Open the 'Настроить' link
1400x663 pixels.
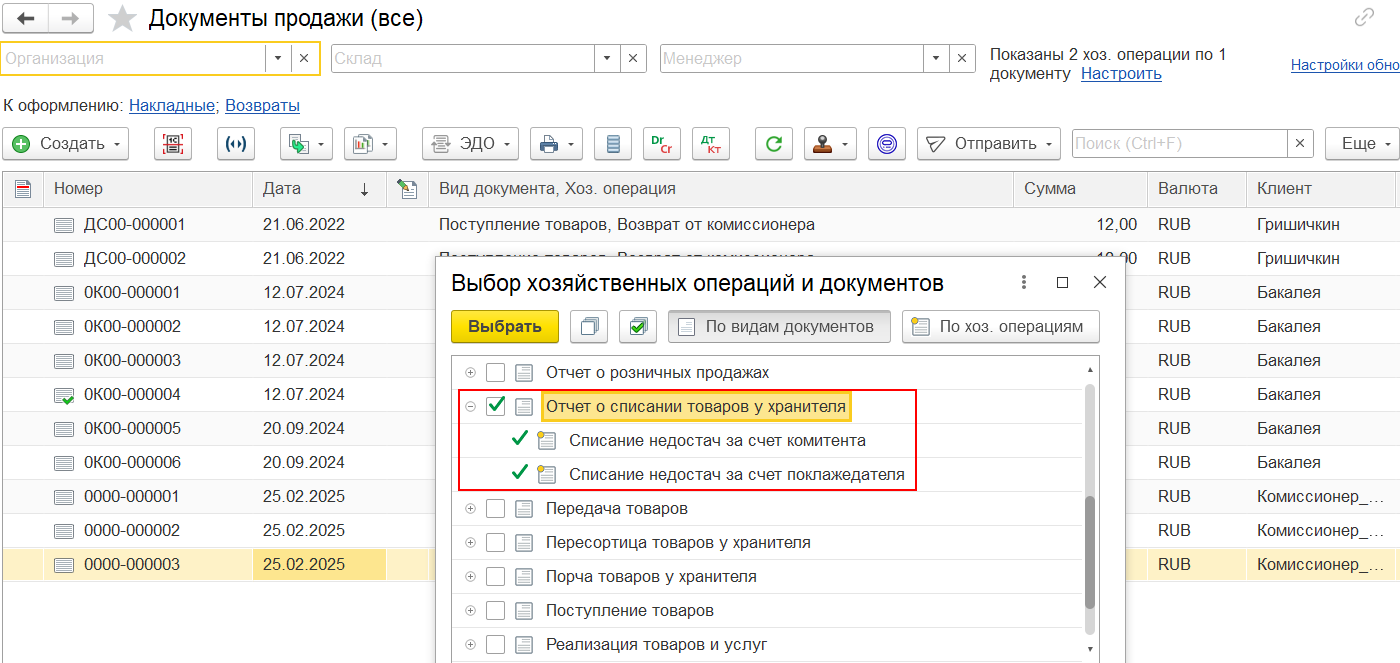tap(1121, 74)
